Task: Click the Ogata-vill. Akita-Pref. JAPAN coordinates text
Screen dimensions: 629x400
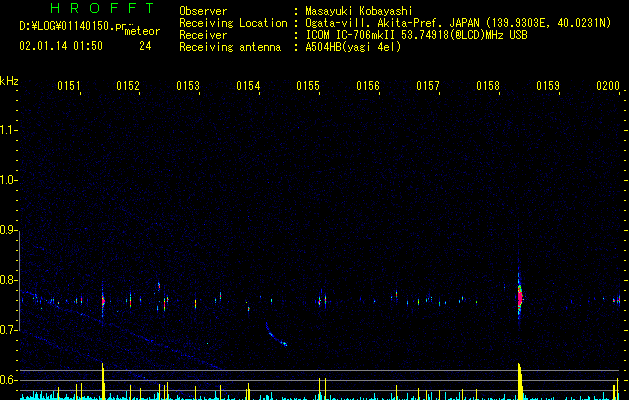Action: (x=458, y=23)
